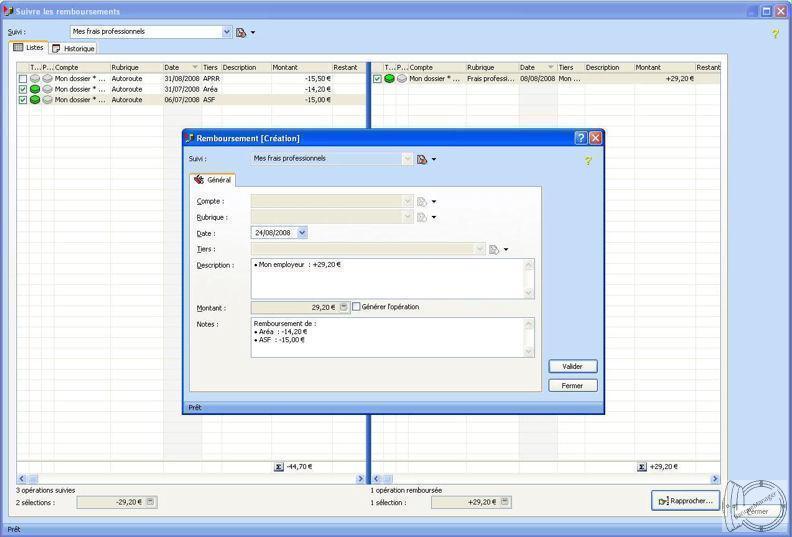Check the APRR operation row checkbox
Screen dimensions: 792x537
23,78
